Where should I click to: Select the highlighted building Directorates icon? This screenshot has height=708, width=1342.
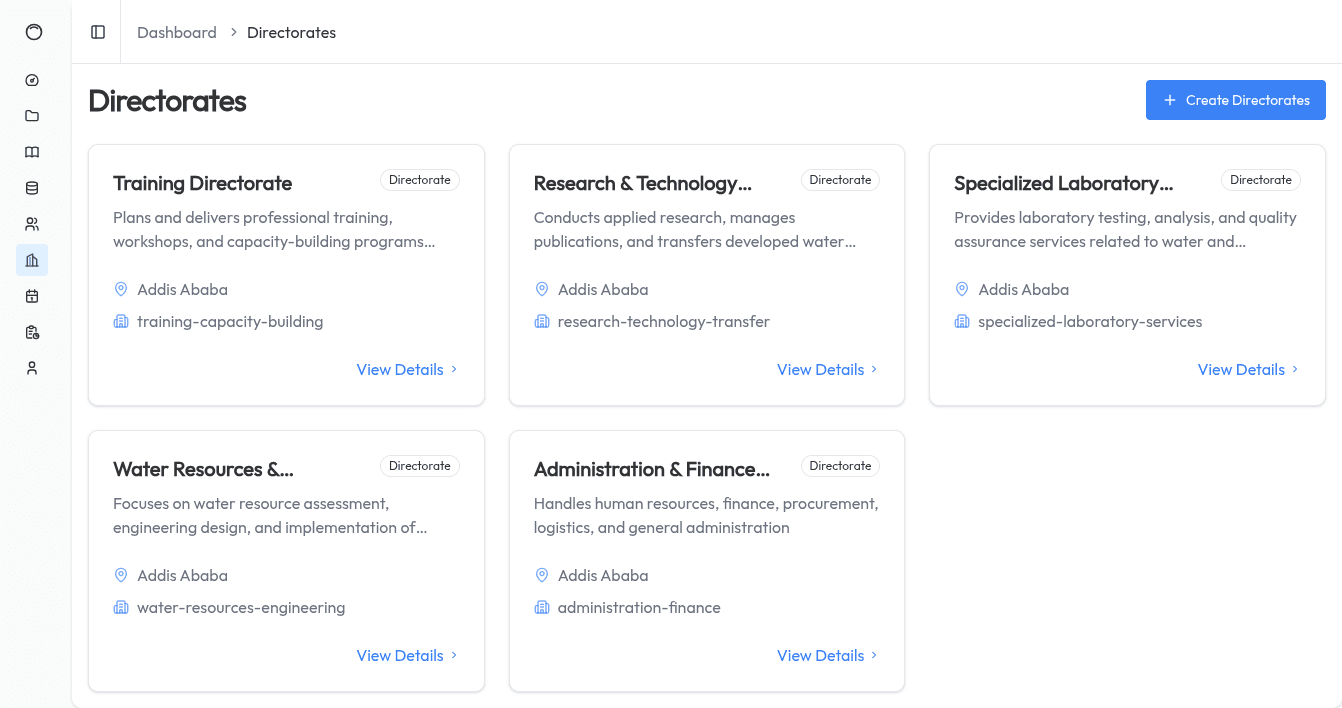click(x=32, y=260)
